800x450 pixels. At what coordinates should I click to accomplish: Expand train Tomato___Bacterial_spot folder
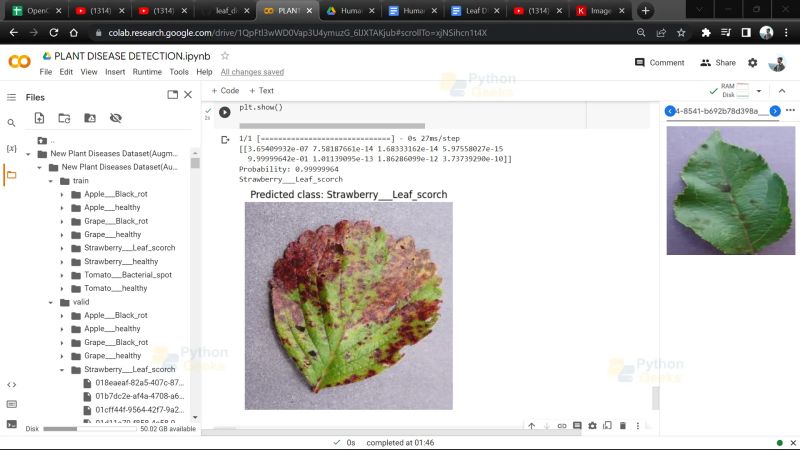pyautogui.click(x=62, y=275)
